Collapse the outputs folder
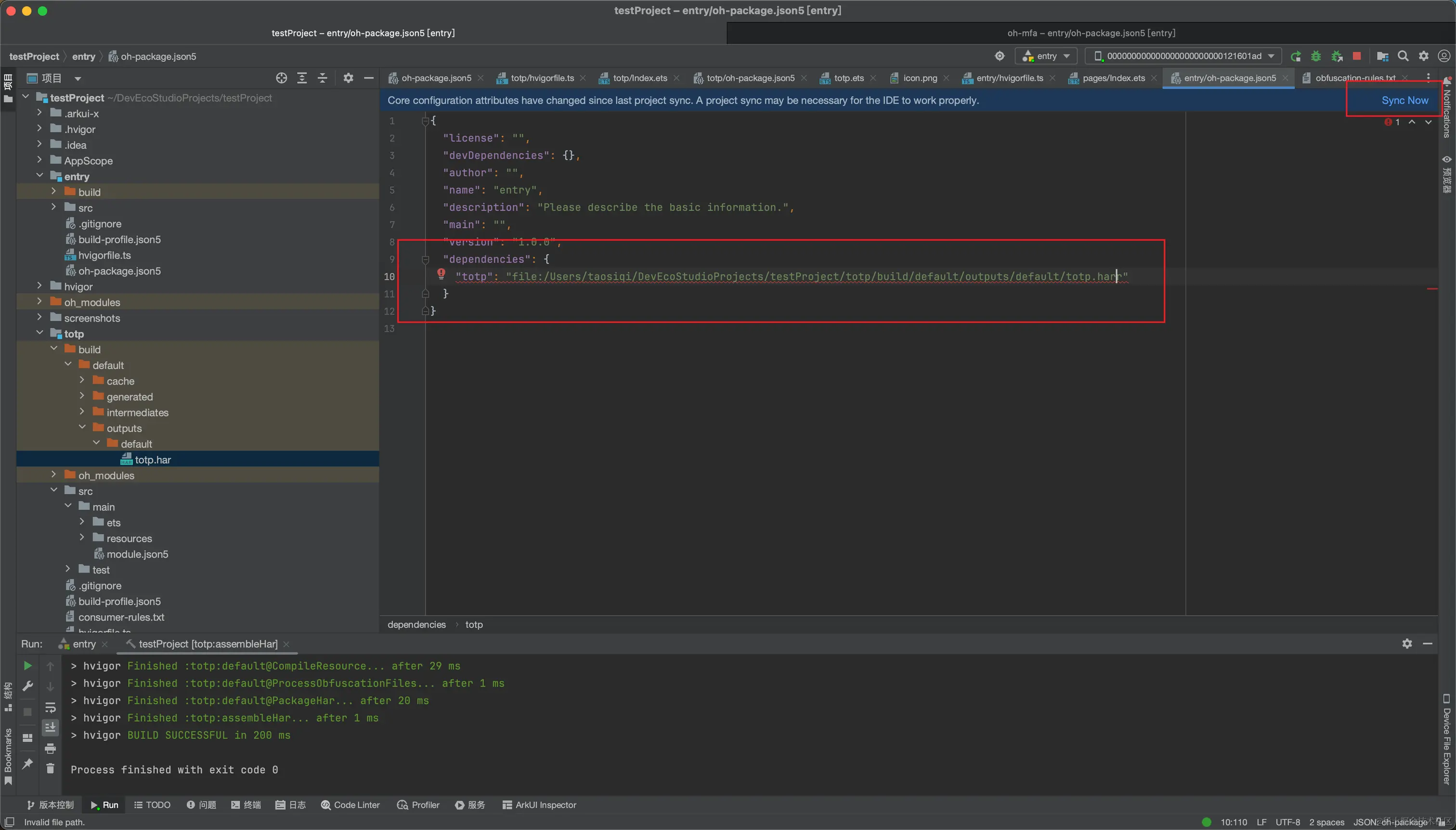Screen dimensions: 1456x830 point(82,428)
